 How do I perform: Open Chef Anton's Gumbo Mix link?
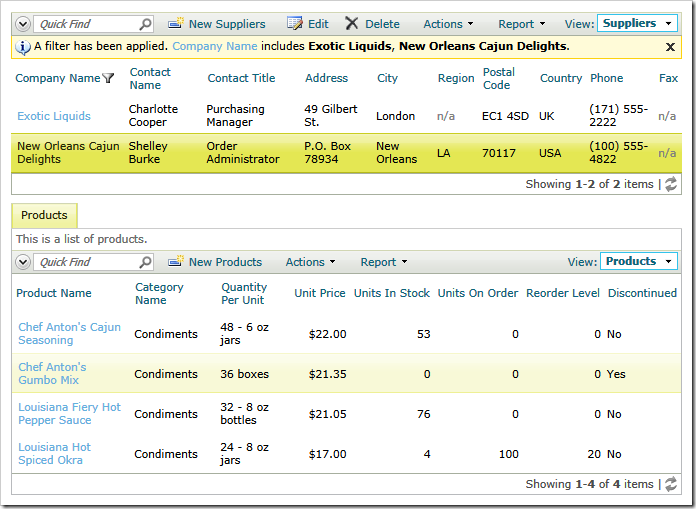[52, 373]
